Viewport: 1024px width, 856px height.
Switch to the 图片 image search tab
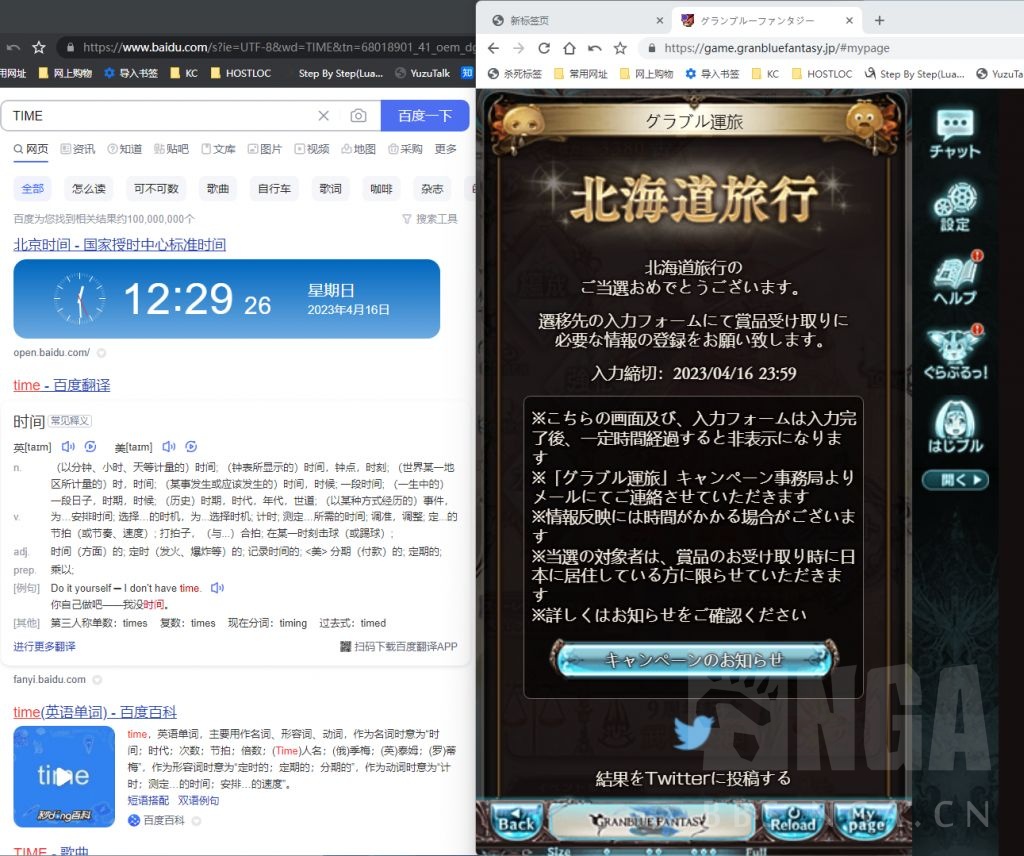point(273,150)
